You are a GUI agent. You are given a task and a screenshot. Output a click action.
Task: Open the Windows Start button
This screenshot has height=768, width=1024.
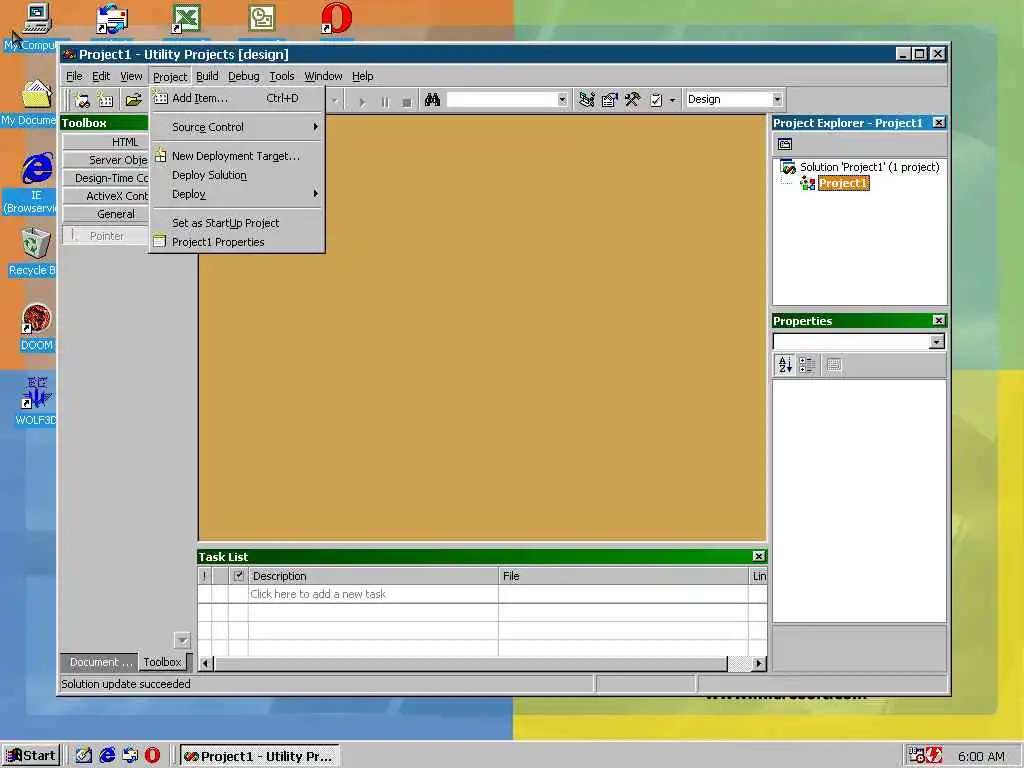pyautogui.click(x=31, y=756)
